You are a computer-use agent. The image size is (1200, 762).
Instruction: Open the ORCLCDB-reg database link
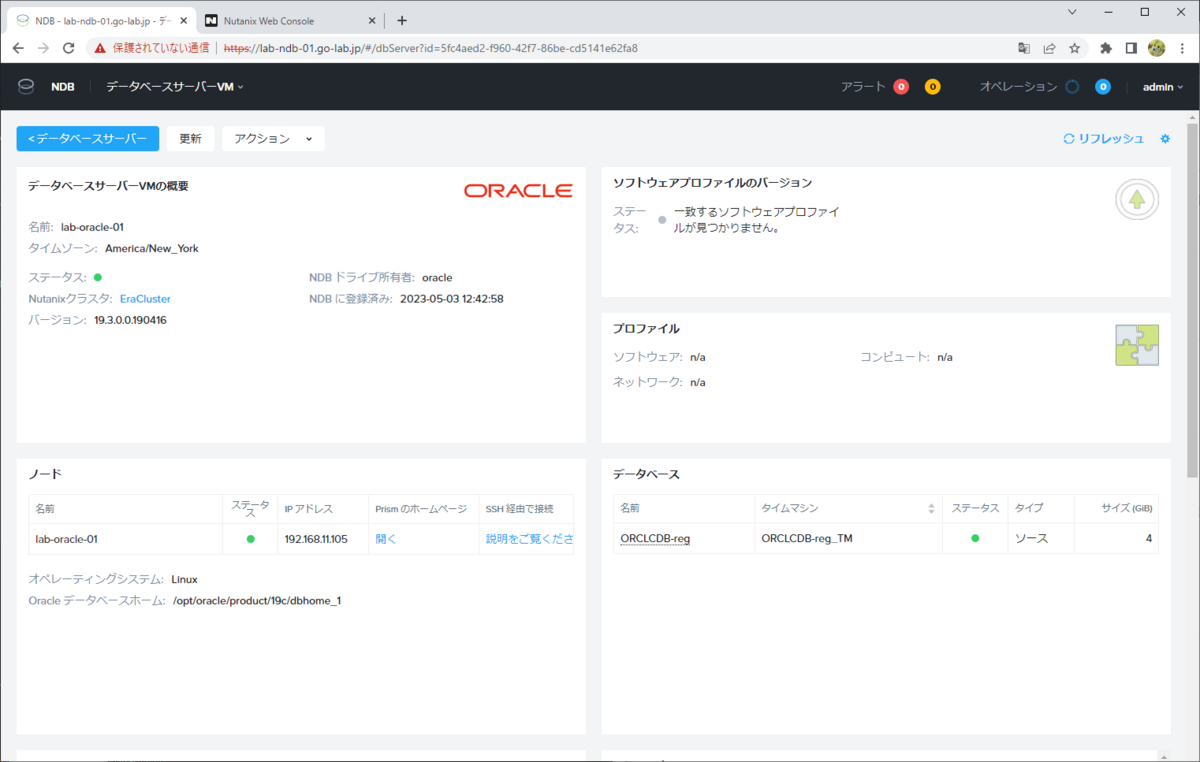[x=655, y=539]
